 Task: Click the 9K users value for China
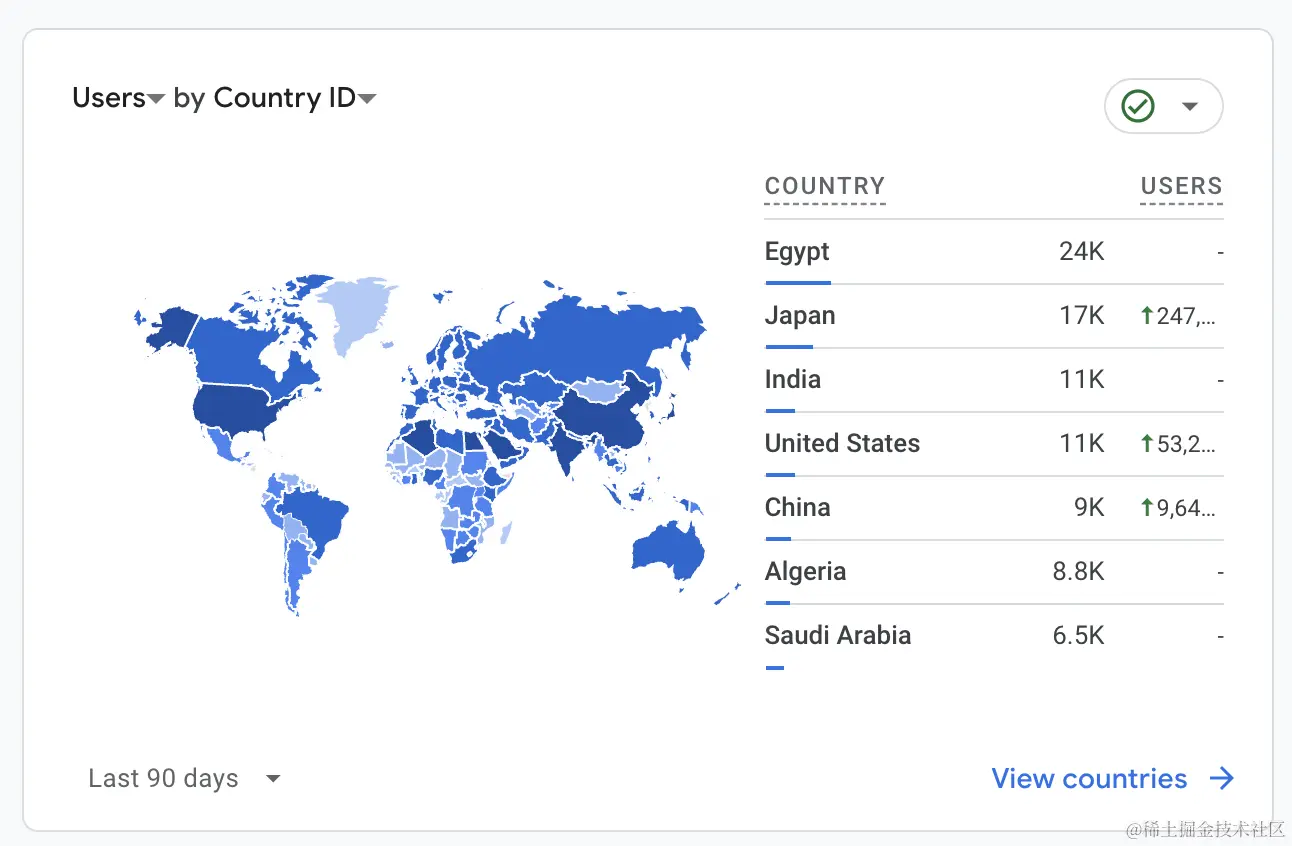pyautogui.click(x=1089, y=507)
